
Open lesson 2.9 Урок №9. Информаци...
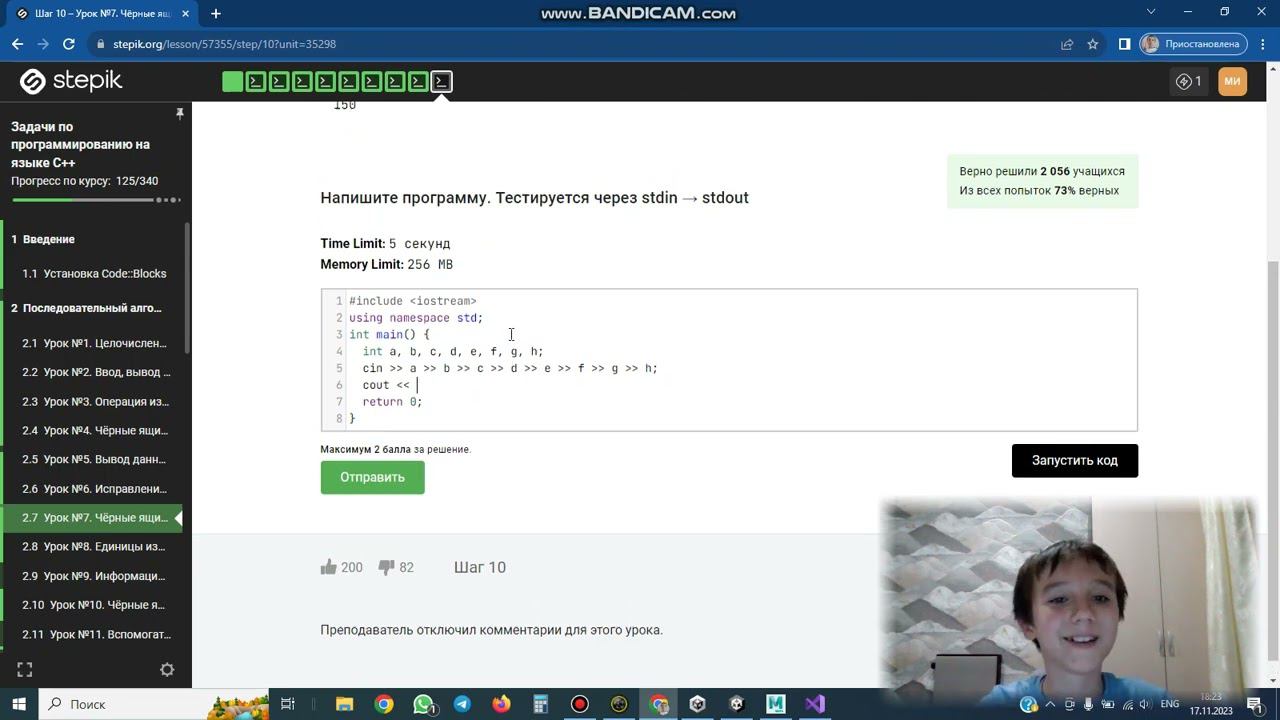pos(95,575)
